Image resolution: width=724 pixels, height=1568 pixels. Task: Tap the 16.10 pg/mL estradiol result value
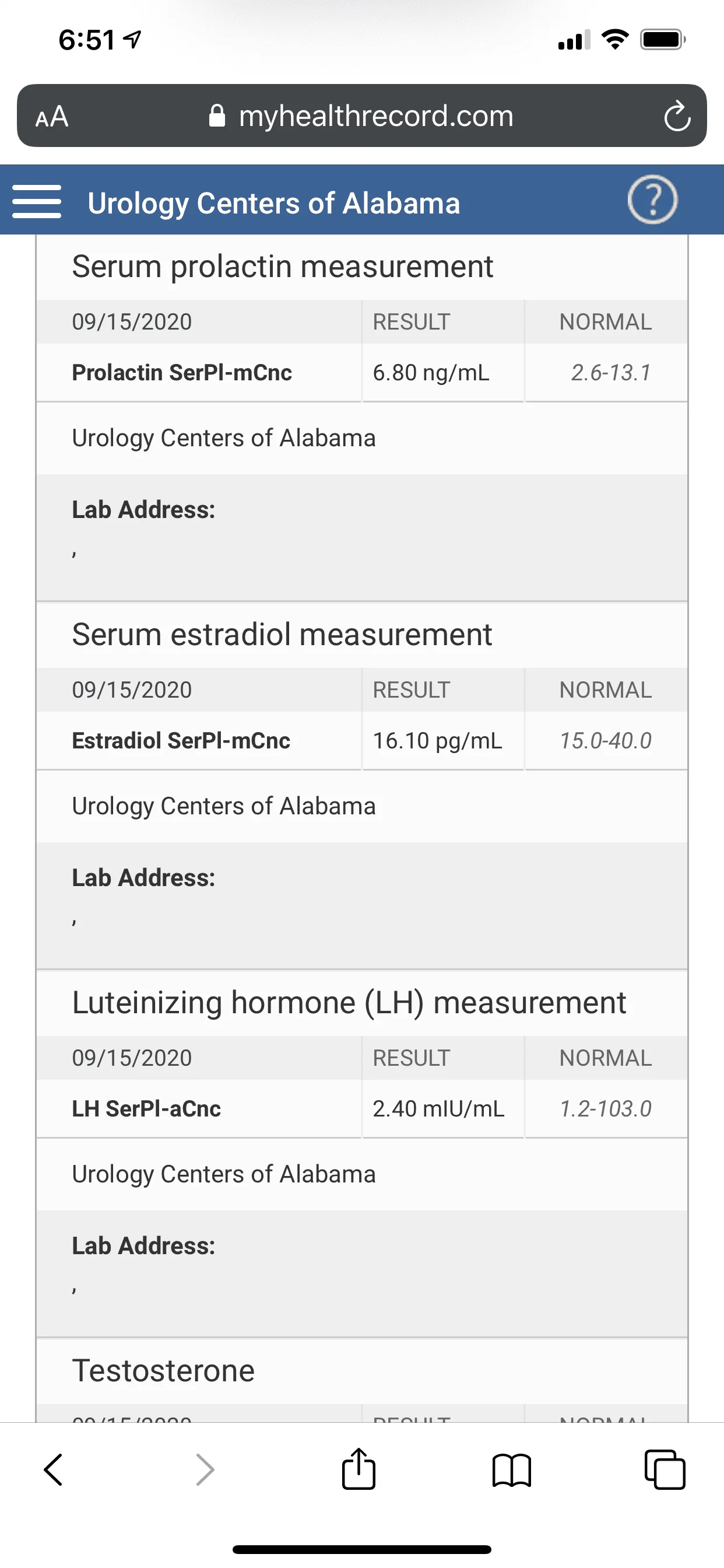click(437, 741)
